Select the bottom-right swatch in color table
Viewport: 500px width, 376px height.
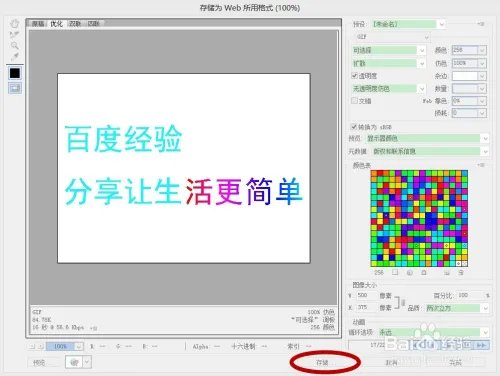click(465, 263)
